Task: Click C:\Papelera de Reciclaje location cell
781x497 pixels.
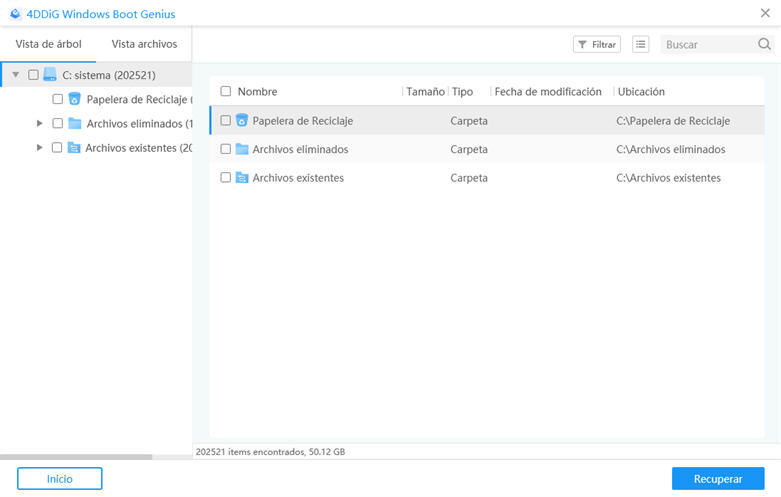Action: click(673, 121)
